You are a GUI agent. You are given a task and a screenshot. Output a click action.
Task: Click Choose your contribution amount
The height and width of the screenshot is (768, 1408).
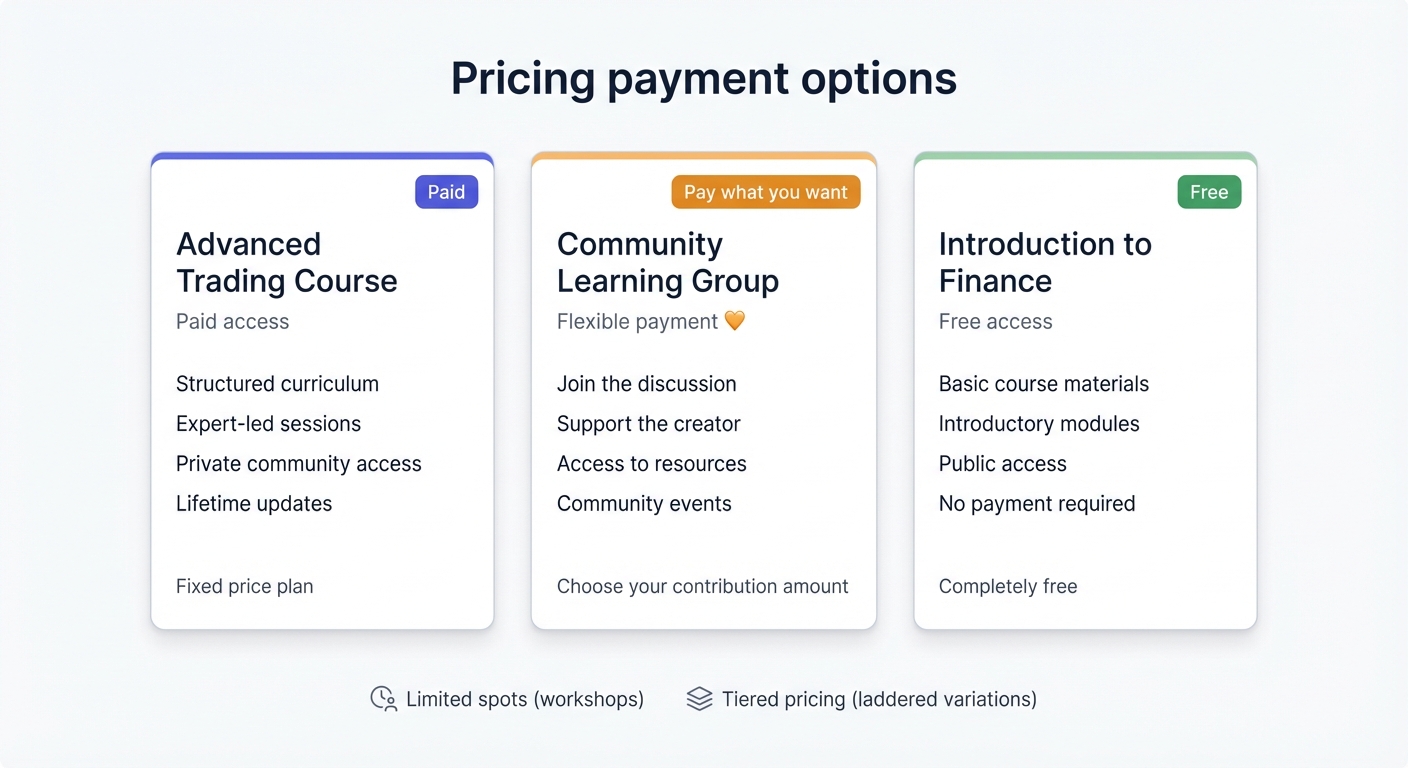click(703, 586)
